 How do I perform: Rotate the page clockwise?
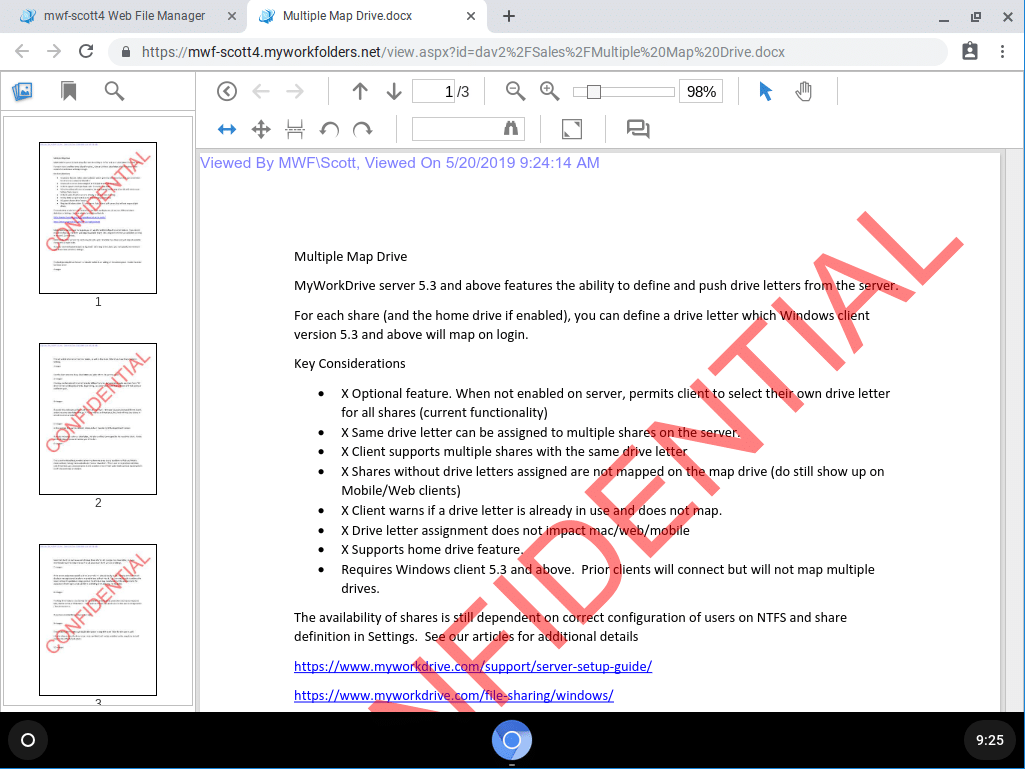pyautogui.click(x=362, y=128)
